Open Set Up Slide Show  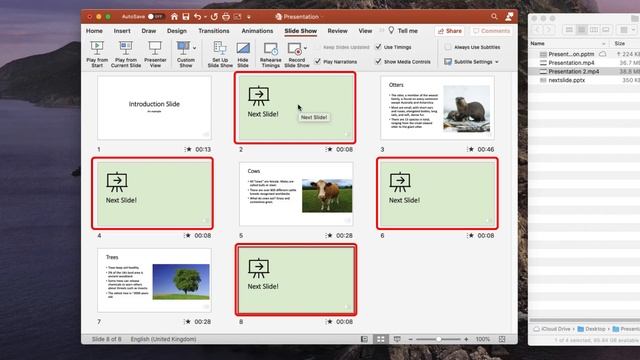coord(220,53)
